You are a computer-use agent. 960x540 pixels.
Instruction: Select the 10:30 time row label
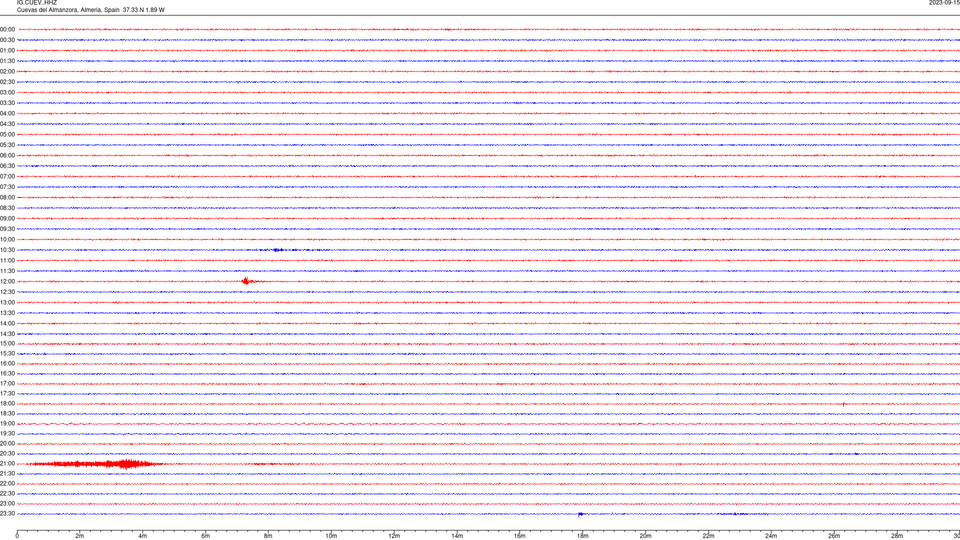click(x=7, y=250)
